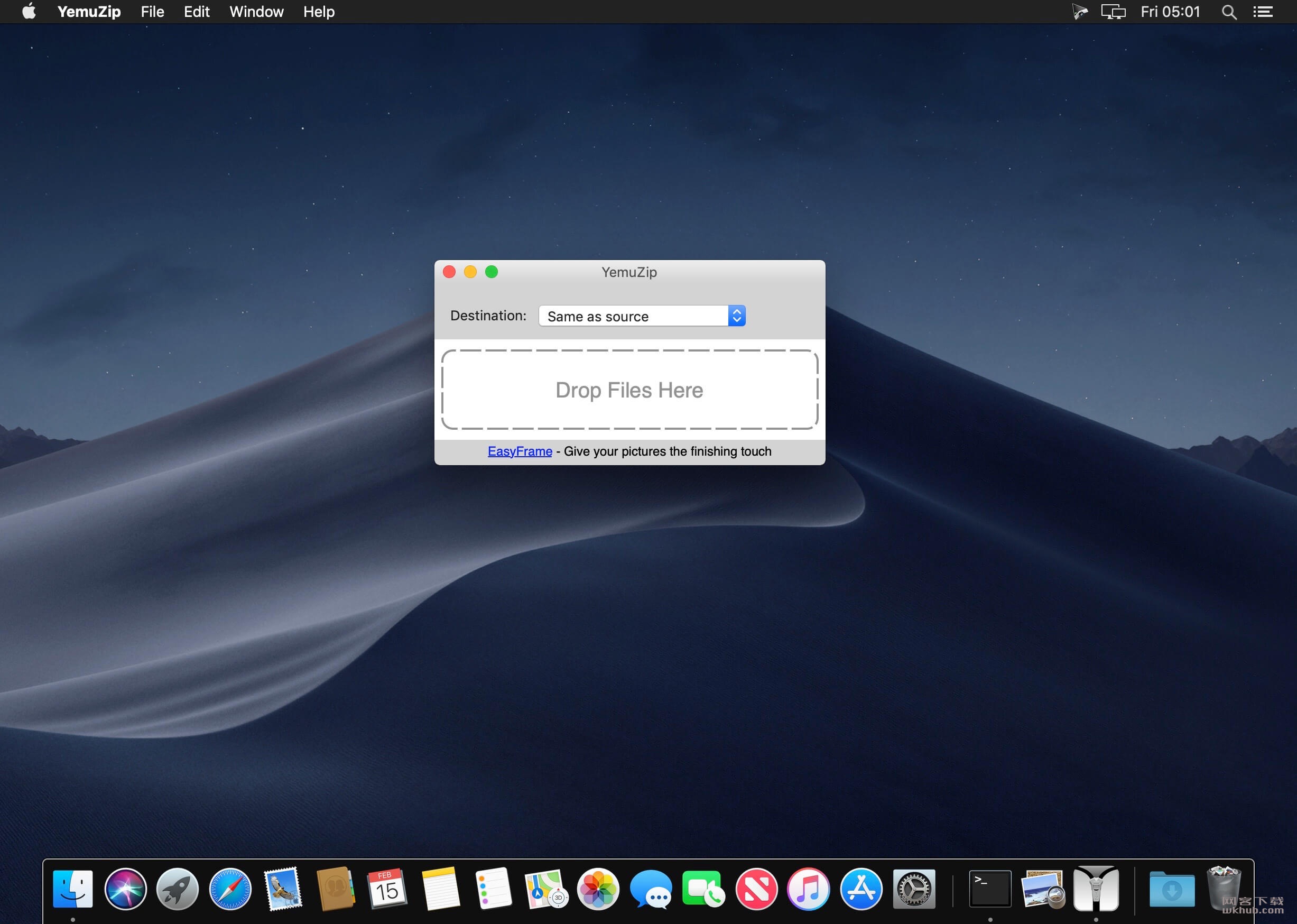1297x924 pixels.
Task: Open the Window menu
Action: 256,12
